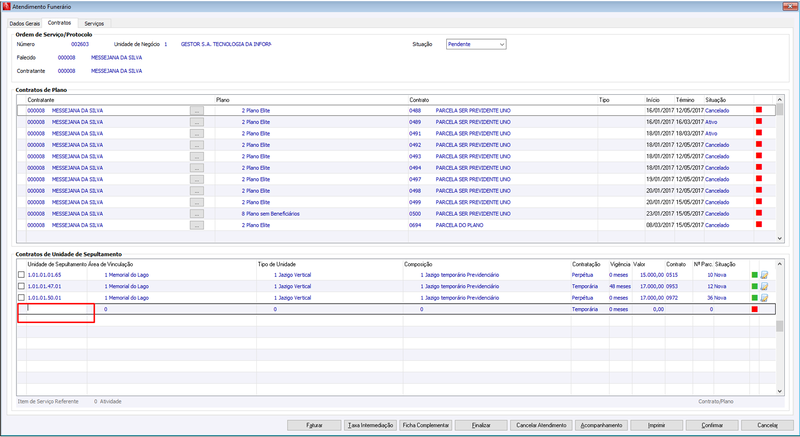Open lookup button for contract 0488 contratante

tap(196, 111)
